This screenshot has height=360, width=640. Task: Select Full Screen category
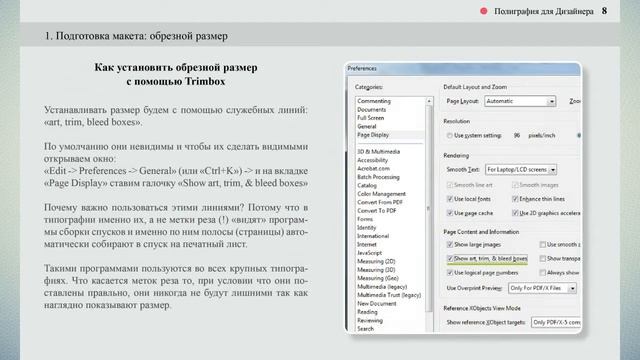coord(371,118)
